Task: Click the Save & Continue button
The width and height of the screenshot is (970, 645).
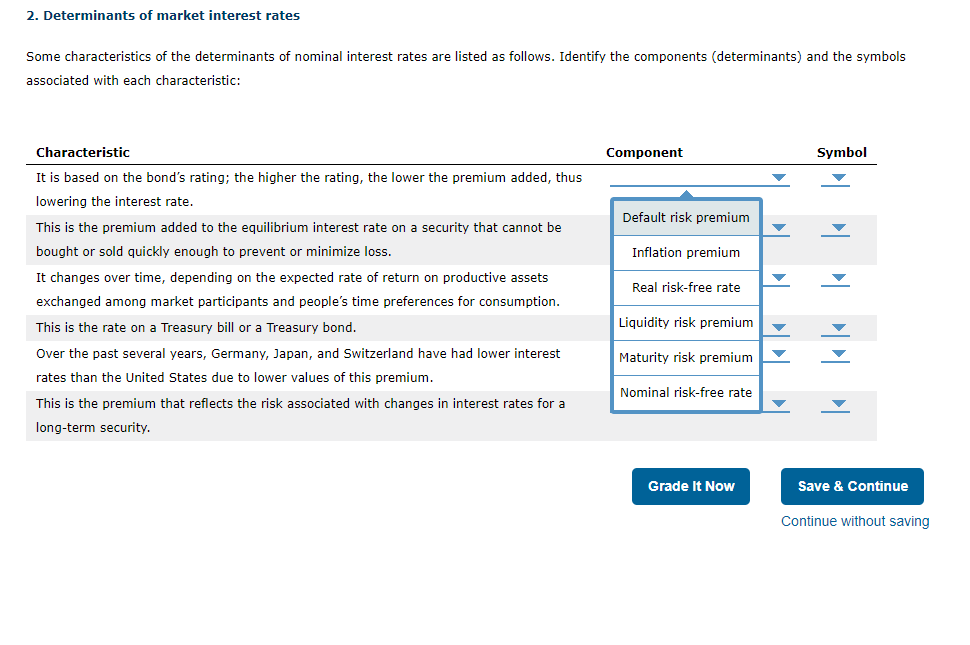Action: [x=852, y=486]
